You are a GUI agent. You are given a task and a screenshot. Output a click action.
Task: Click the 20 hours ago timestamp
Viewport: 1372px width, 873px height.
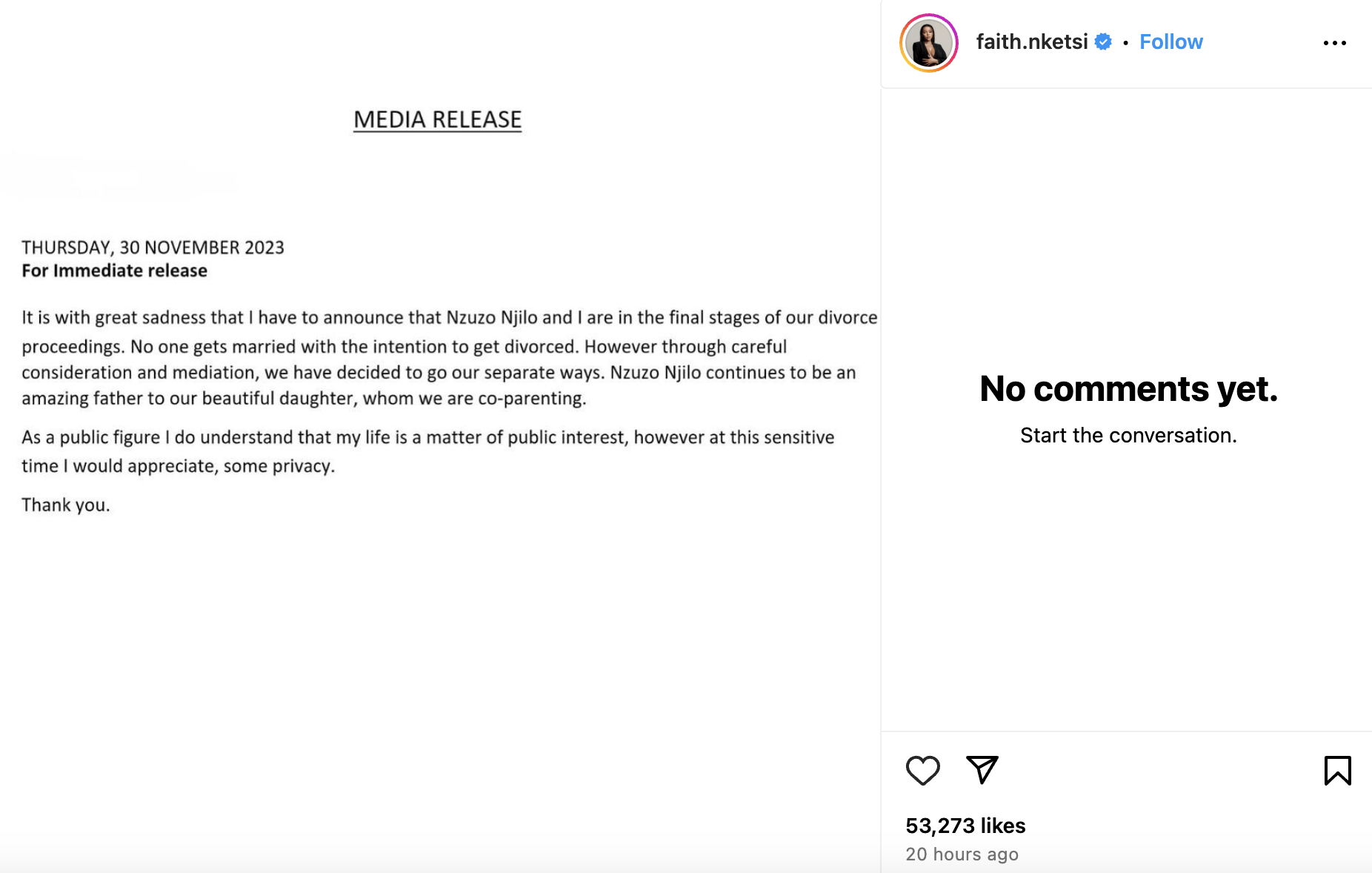962,854
